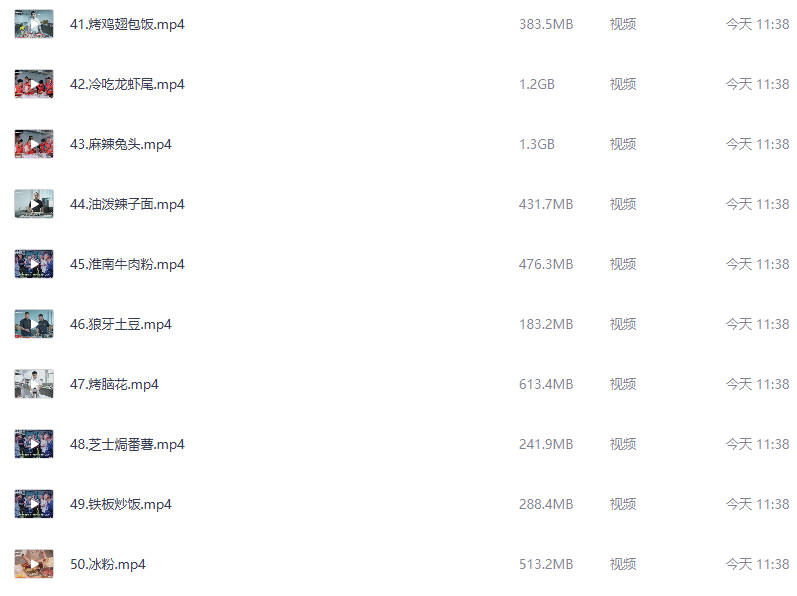797x596 pixels.
Task: Click the file name 45.淮南牛肉粉.mp4
Action: (x=127, y=264)
